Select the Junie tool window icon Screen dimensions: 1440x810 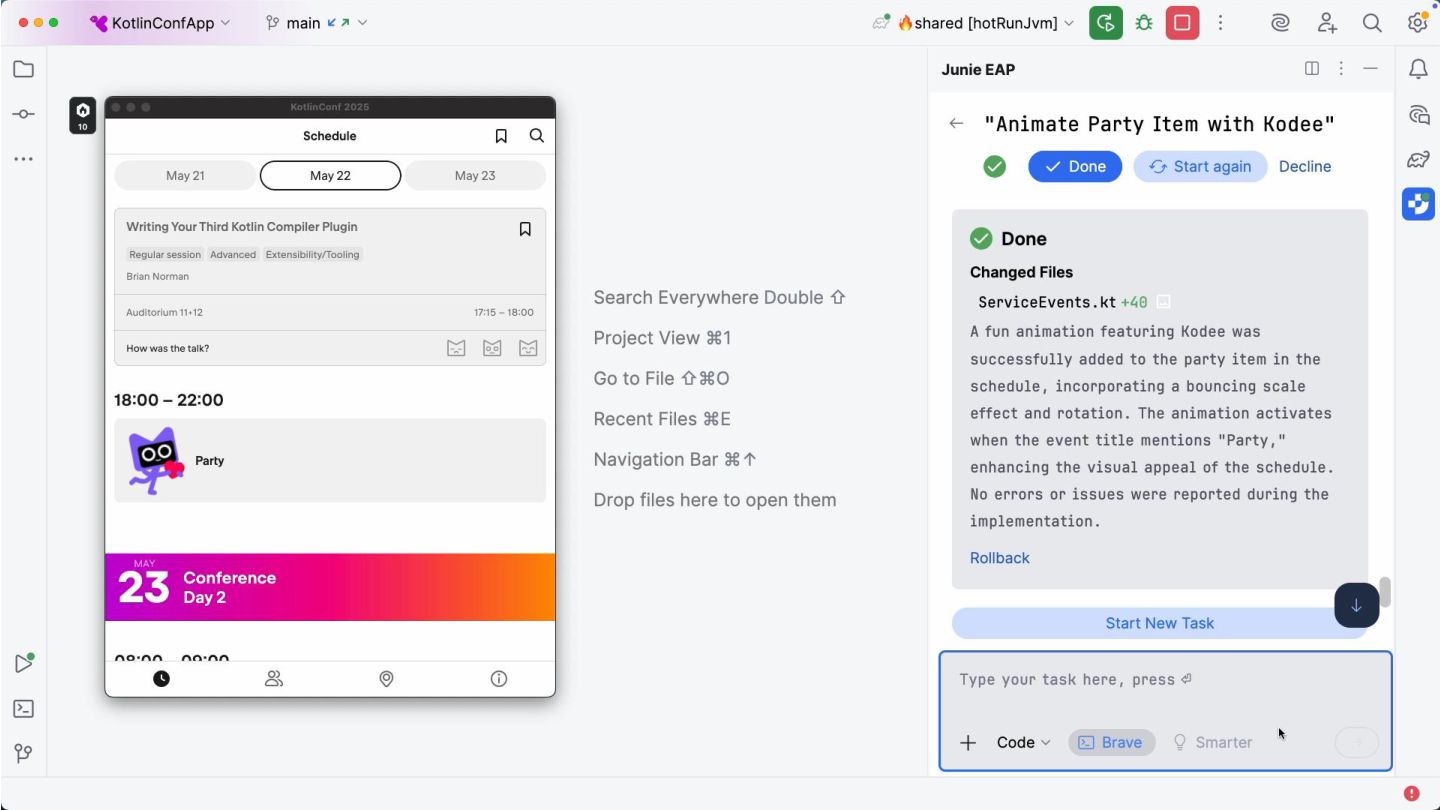(1418, 204)
